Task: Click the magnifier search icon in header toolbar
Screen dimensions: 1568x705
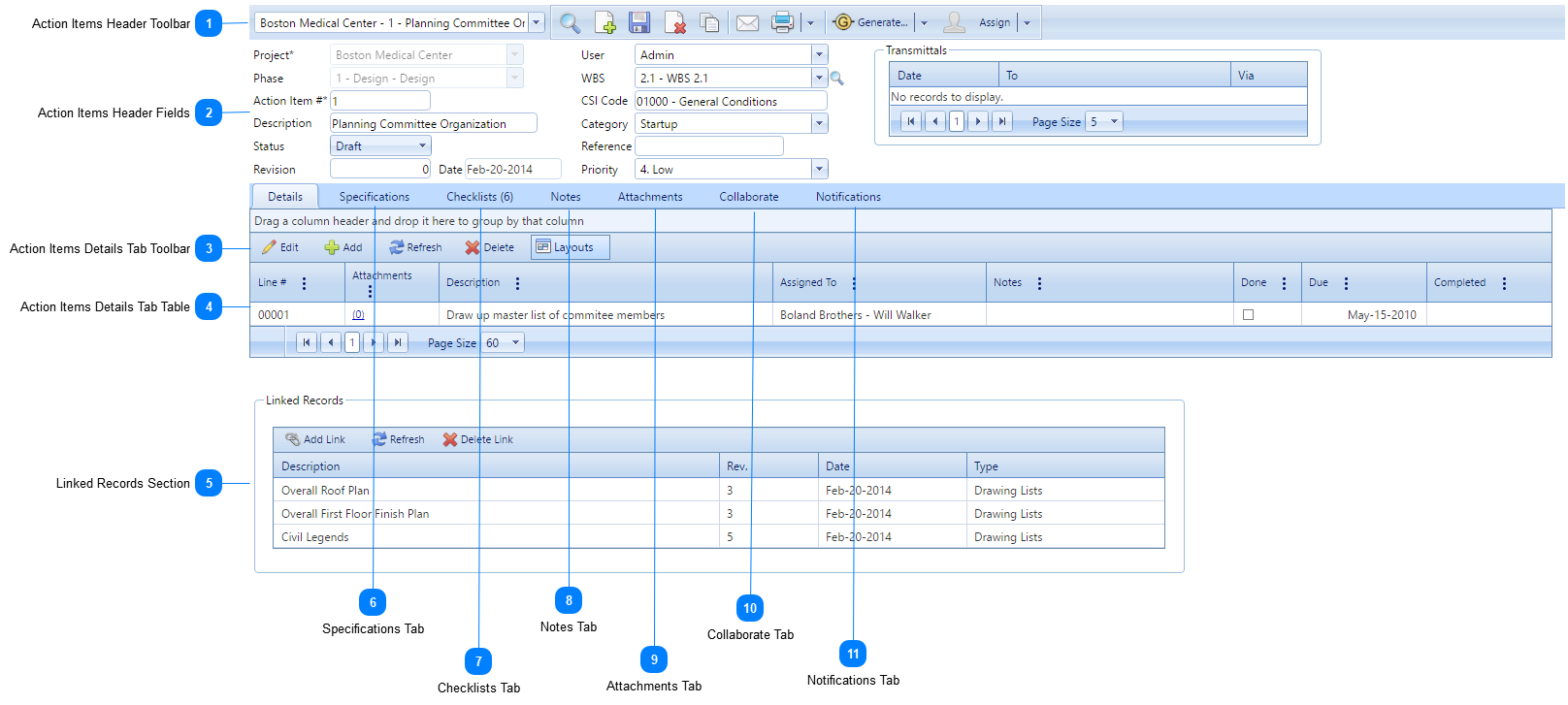Action: [571, 22]
